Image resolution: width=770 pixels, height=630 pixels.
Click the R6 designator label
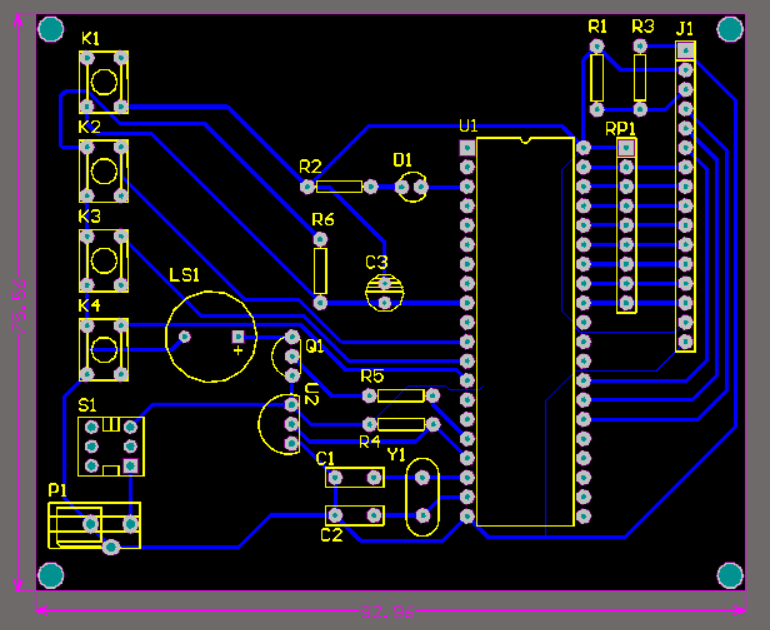[323, 219]
